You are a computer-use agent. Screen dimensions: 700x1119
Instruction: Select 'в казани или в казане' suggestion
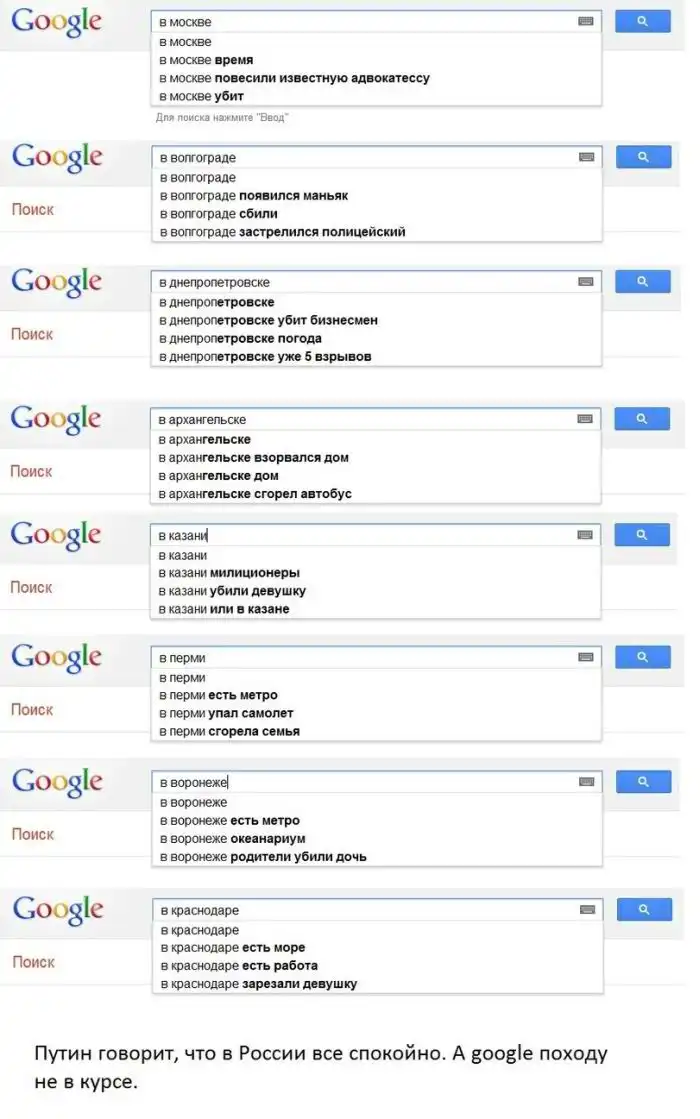click(x=224, y=609)
